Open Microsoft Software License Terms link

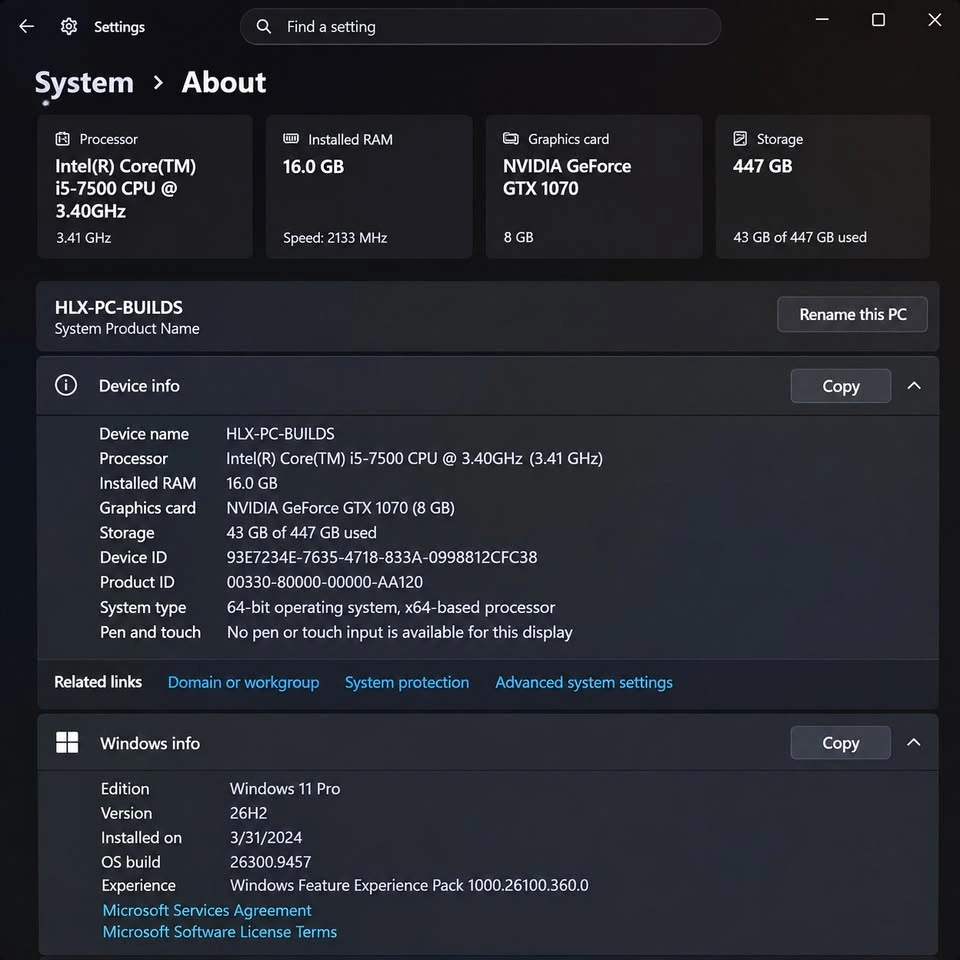(219, 931)
